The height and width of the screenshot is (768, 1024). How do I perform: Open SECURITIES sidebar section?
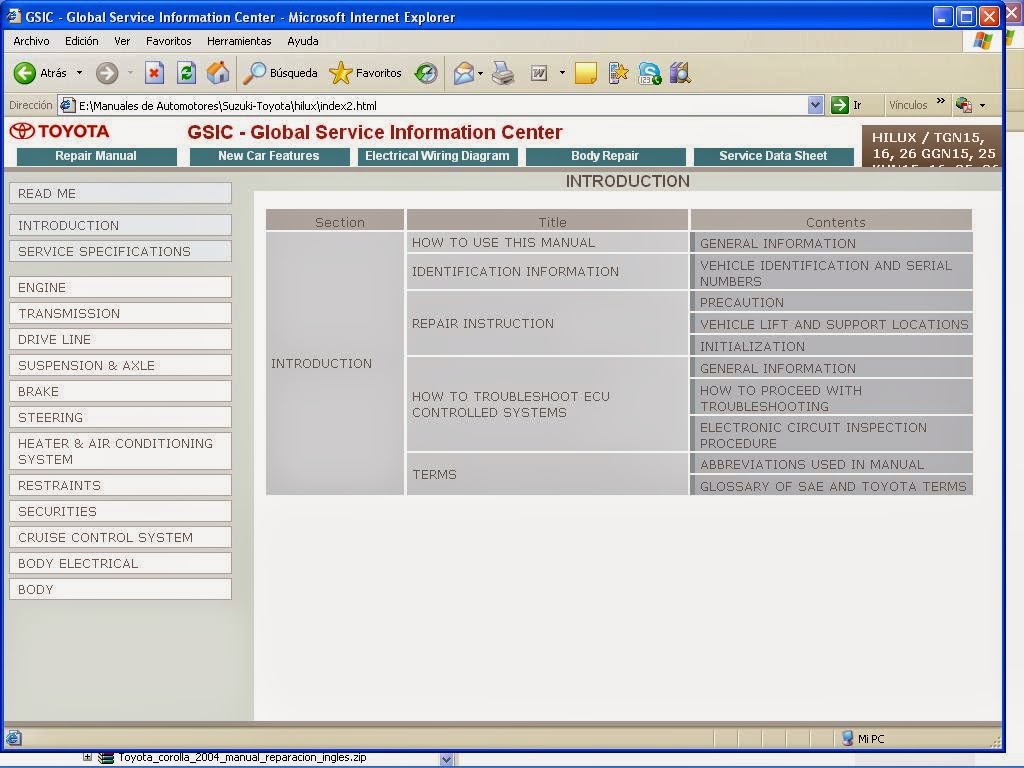pyautogui.click(x=120, y=511)
